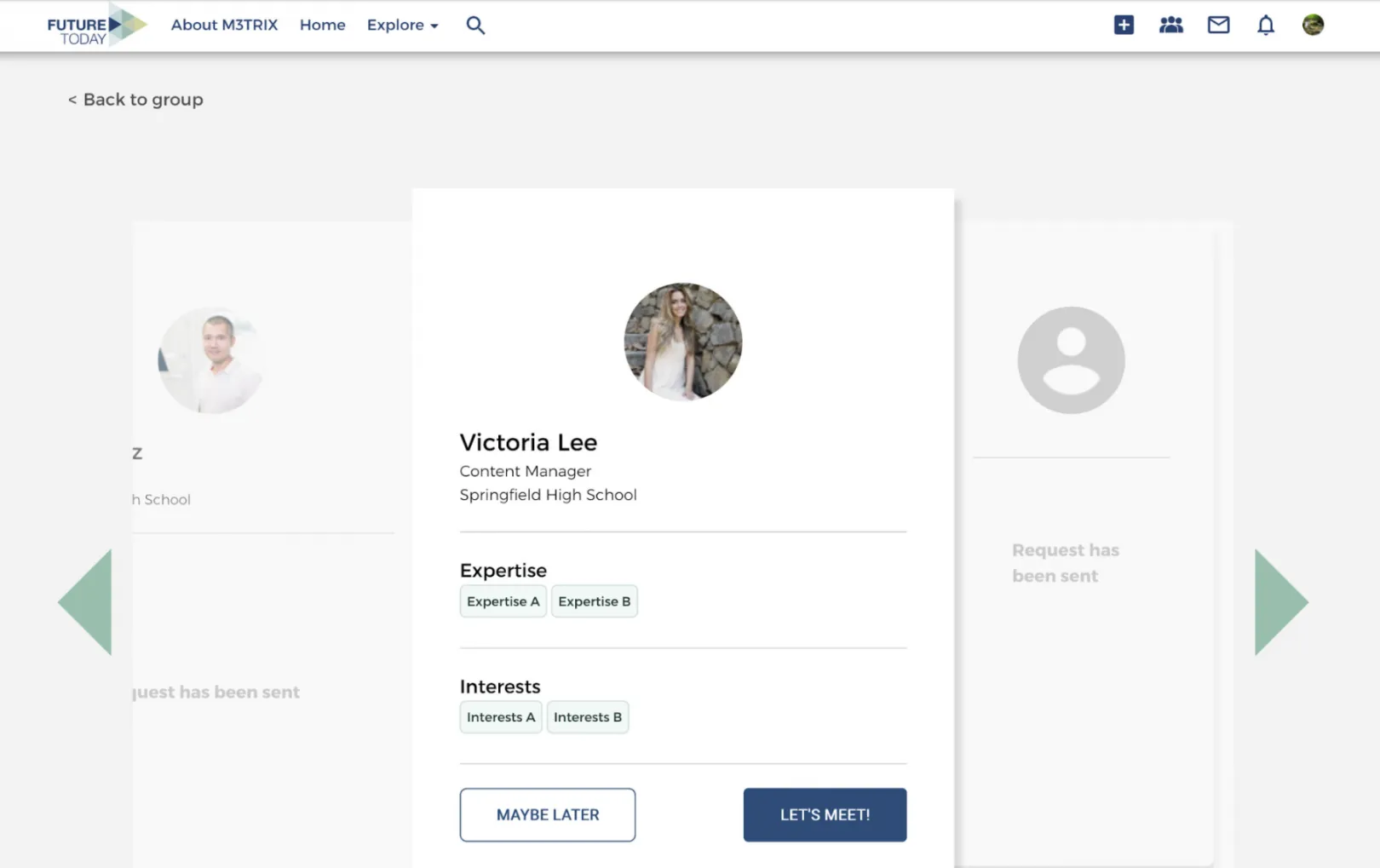This screenshot has width=1380, height=868.
Task: Click the plus create icon
Action: pos(1124,25)
